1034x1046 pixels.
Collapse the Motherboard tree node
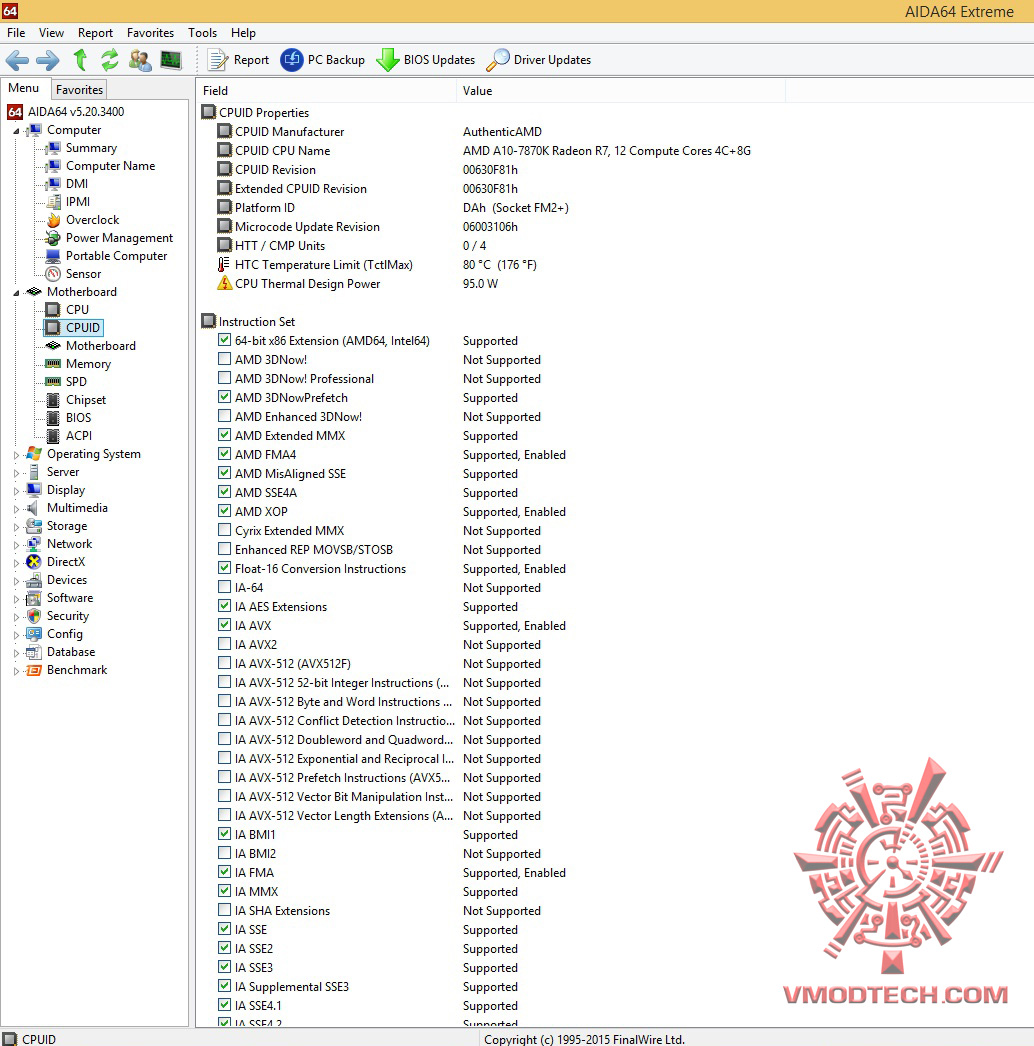click(x=16, y=293)
